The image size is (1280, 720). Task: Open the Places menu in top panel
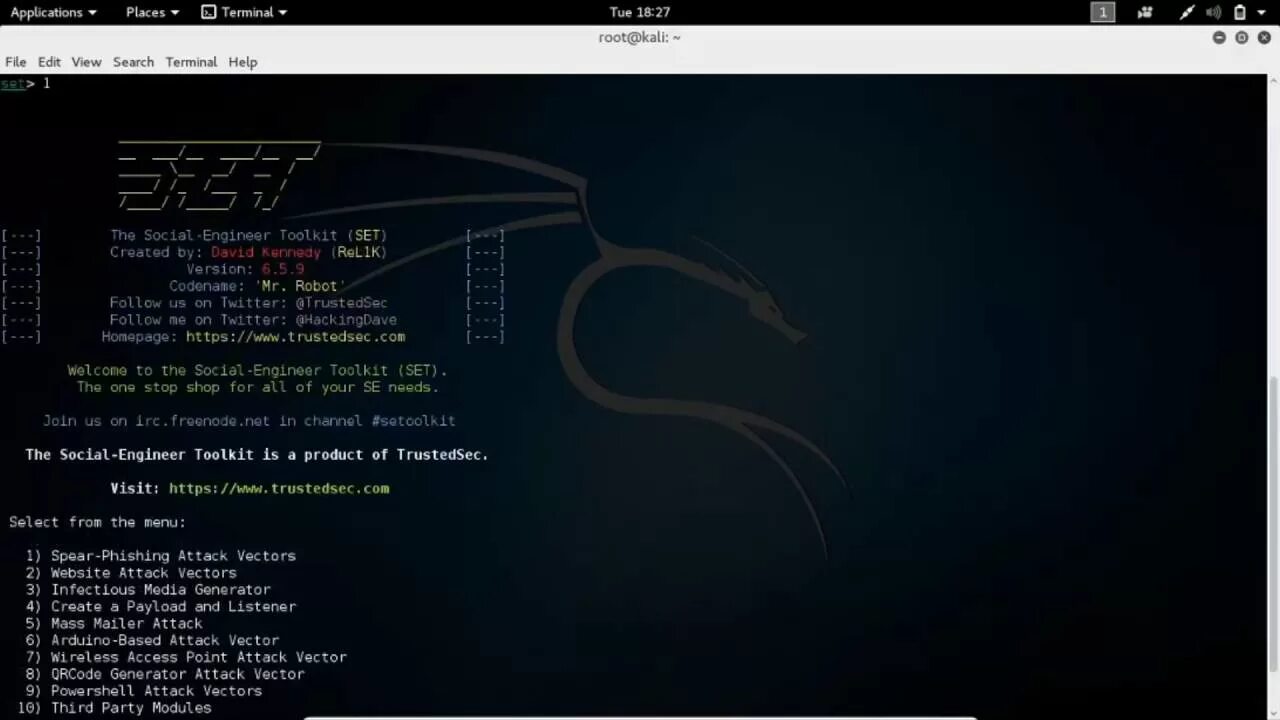(x=152, y=12)
